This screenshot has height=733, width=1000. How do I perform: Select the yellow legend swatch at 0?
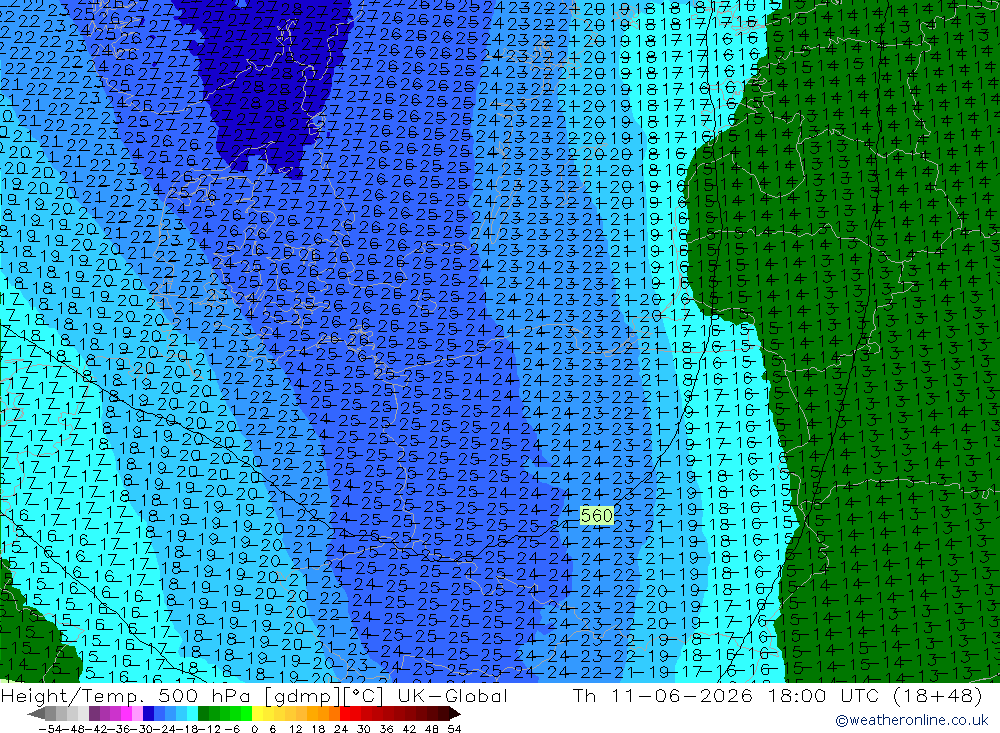pyautogui.click(x=258, y=714)
